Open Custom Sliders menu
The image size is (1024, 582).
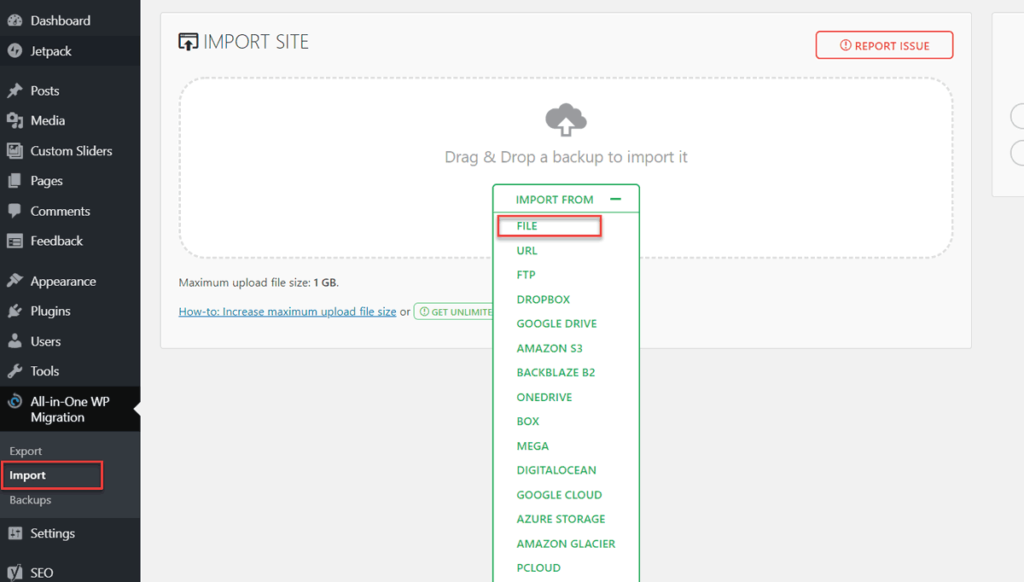point(70,151)
